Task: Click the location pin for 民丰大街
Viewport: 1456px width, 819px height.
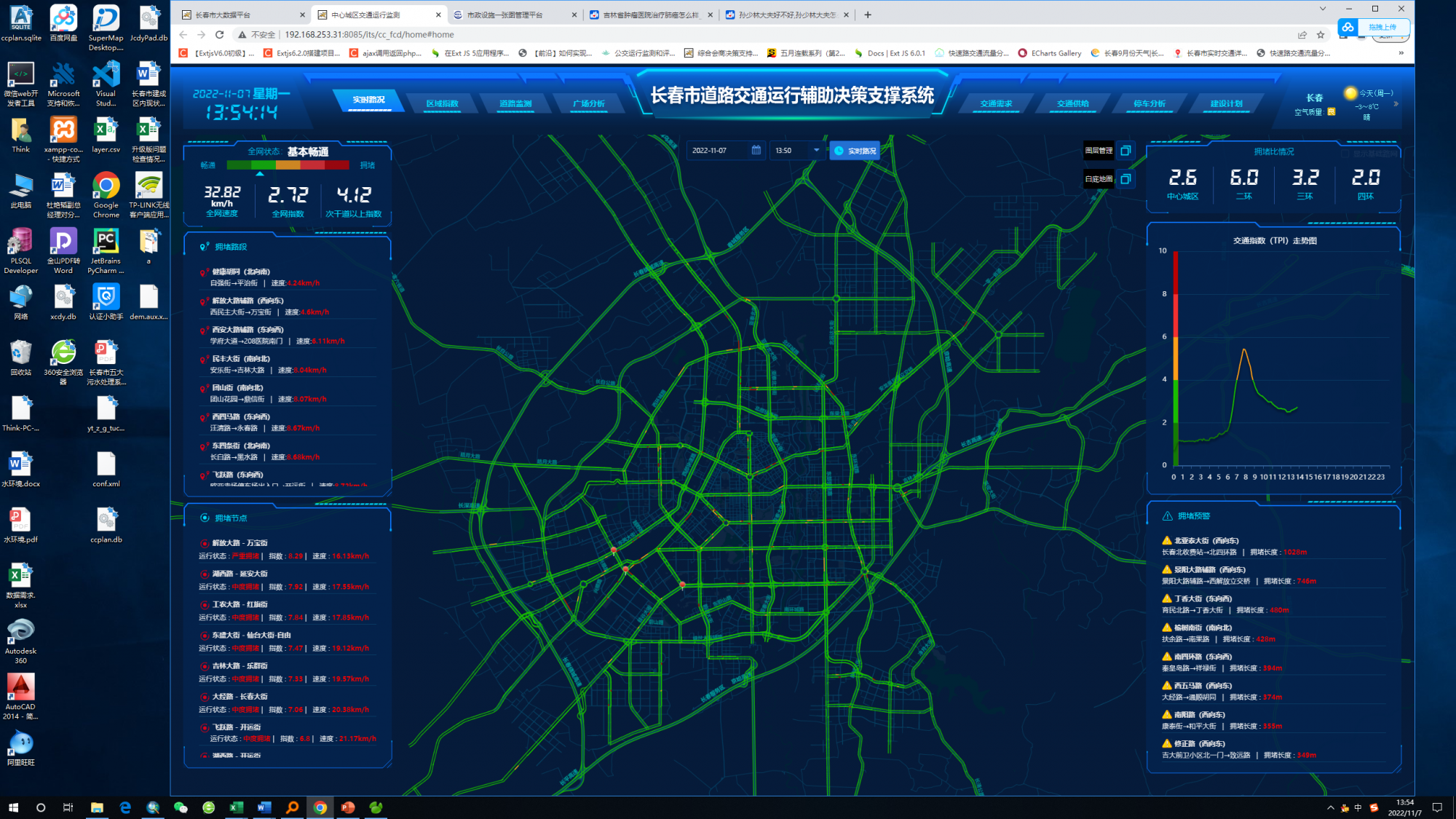Action: 203,360
